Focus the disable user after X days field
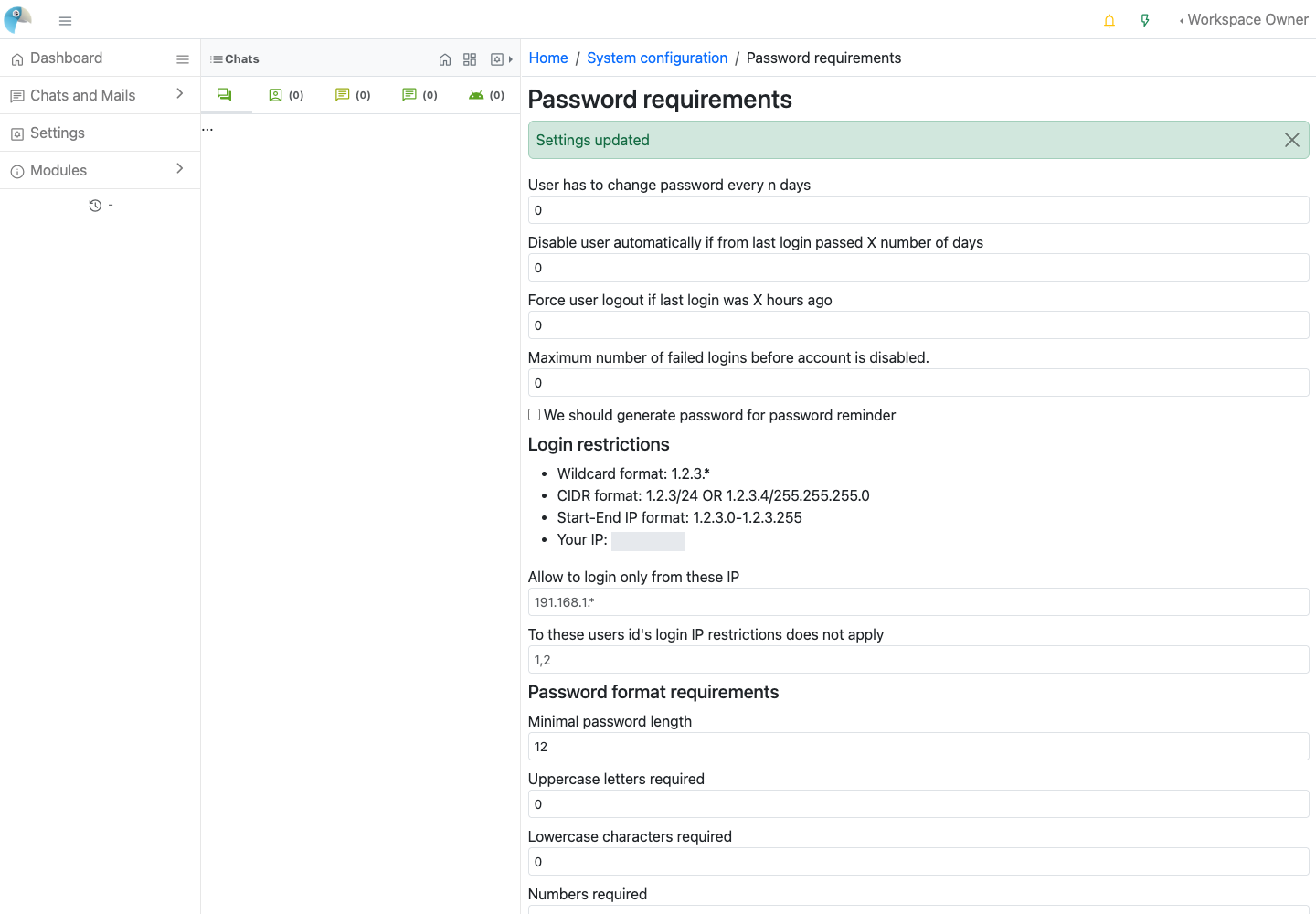Screen dimensions: 1316x914 918,268
